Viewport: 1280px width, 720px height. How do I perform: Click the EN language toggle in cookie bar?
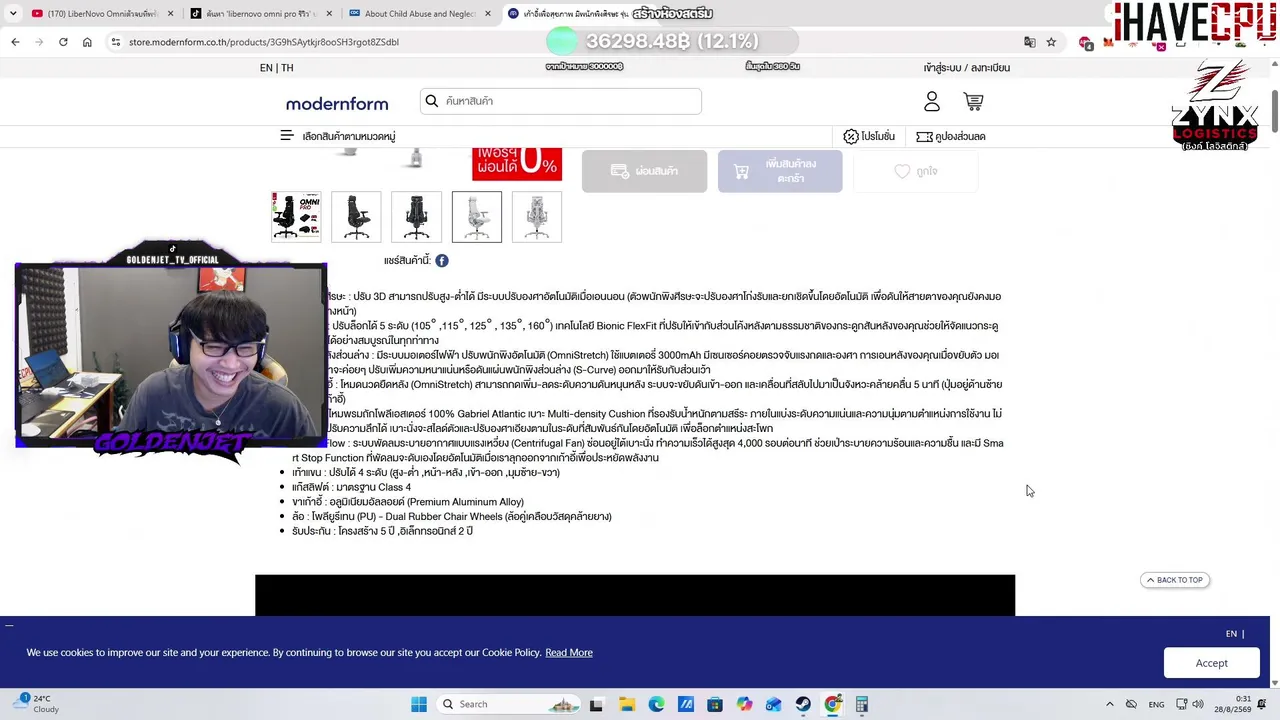pos(1231,634)
